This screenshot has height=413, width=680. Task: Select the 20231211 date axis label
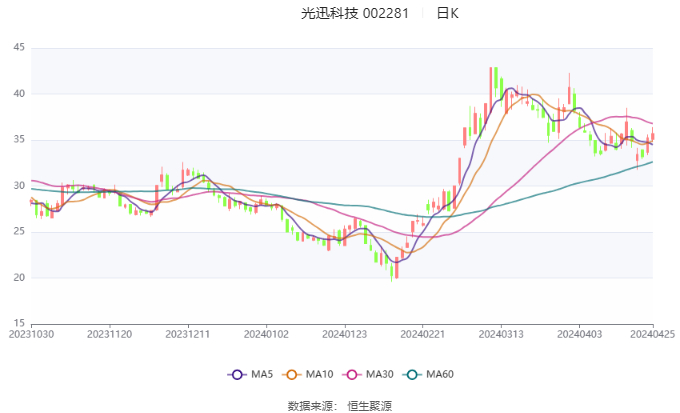[x=187, y=334]
